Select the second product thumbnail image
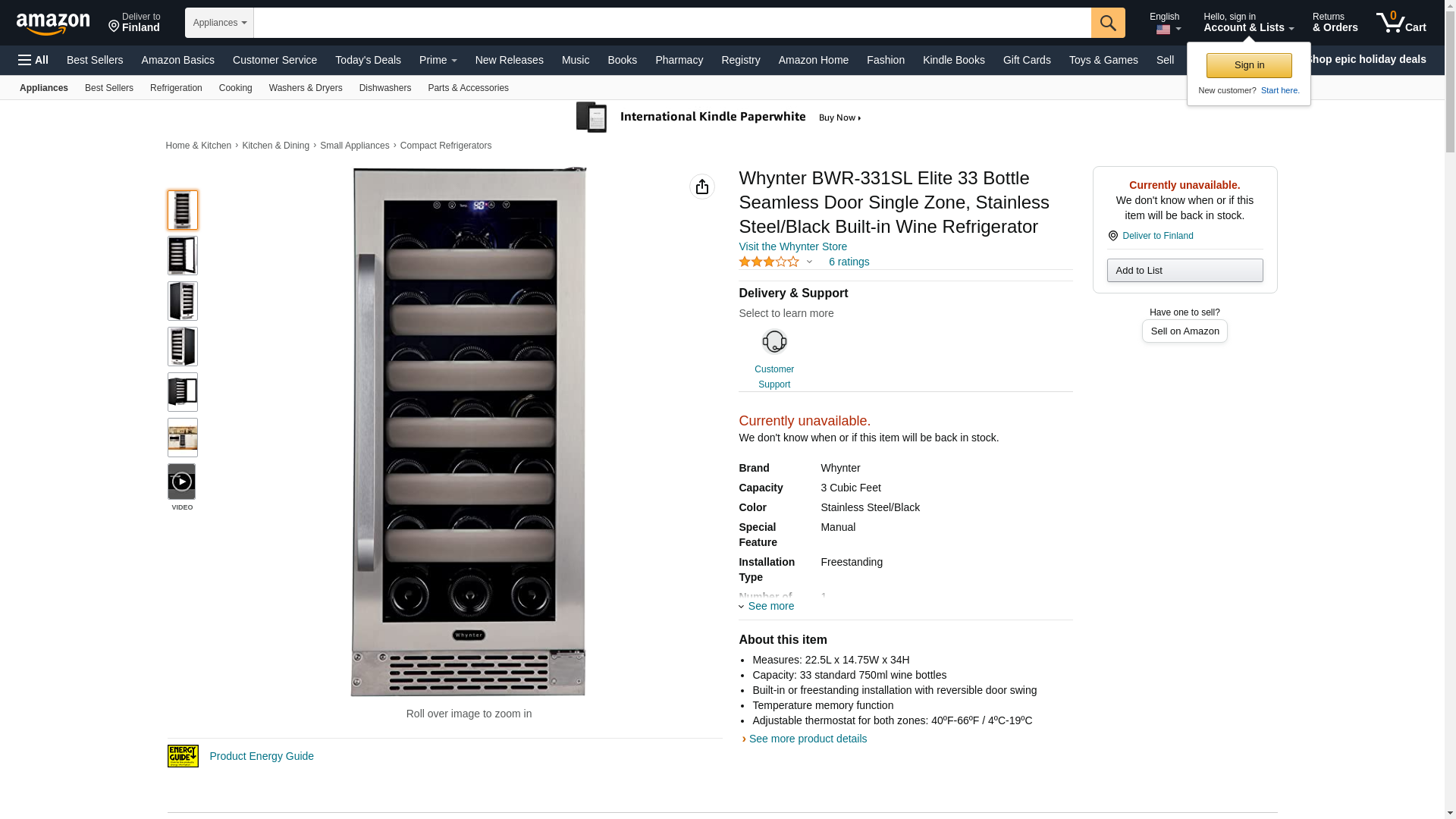Viewport: 1456px width, 819px height. [183, 256]
